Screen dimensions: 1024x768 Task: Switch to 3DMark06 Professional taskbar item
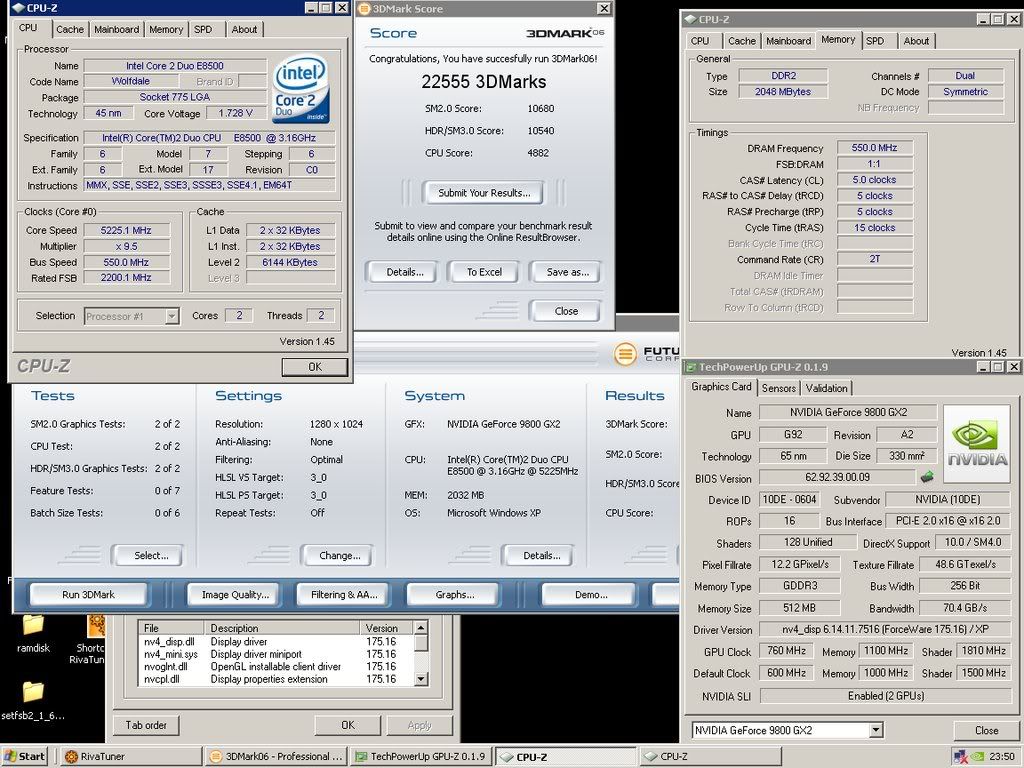tap(277, 756)
